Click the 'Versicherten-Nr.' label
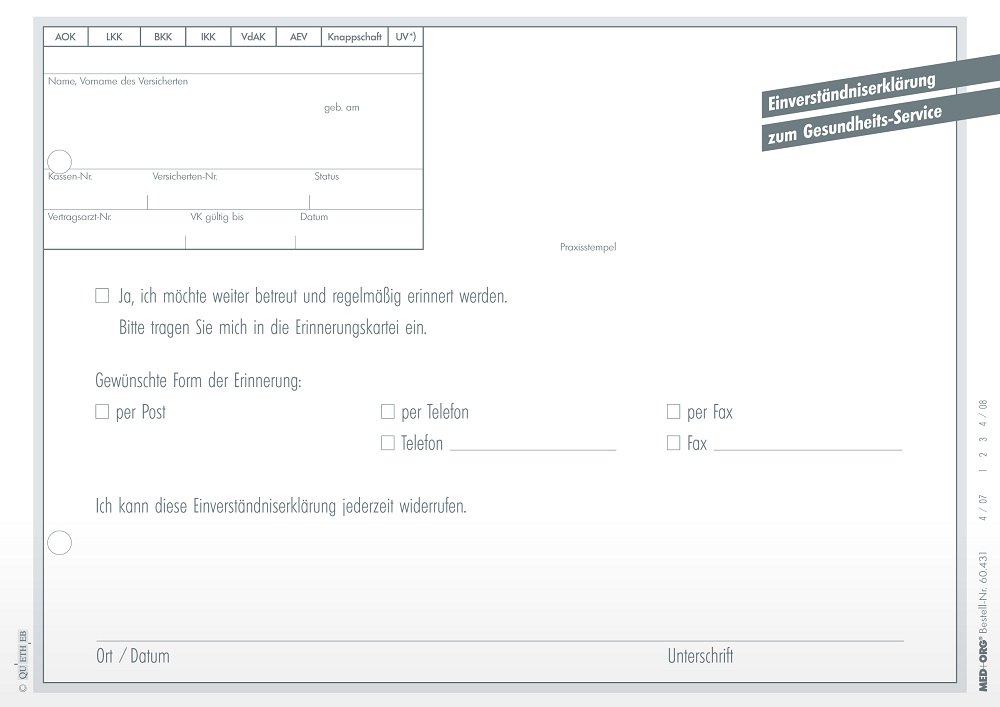Viewport: 1000px width, 707px height. coord(185,177)
